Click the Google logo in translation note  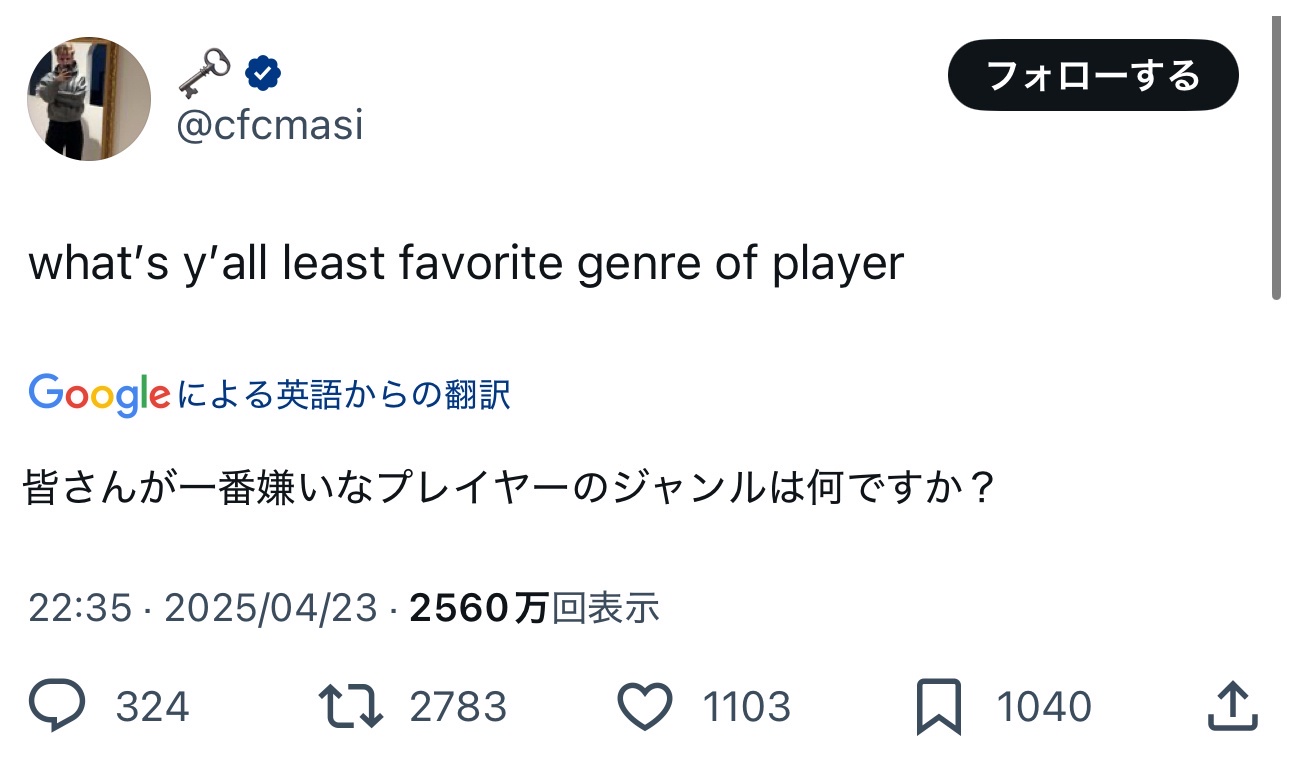click(x=99, y=394)
